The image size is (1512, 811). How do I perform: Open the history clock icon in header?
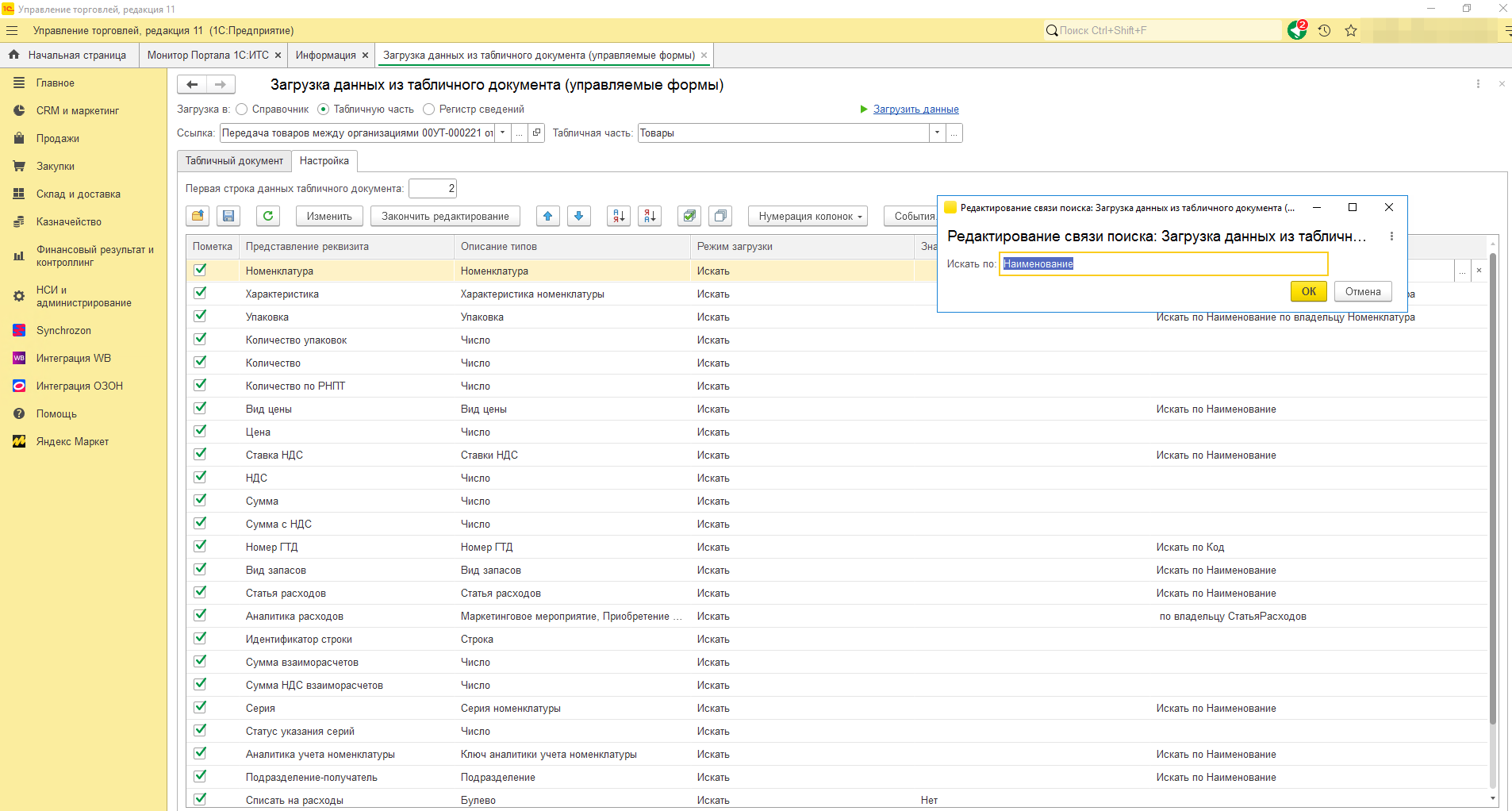coord(1324,31)
